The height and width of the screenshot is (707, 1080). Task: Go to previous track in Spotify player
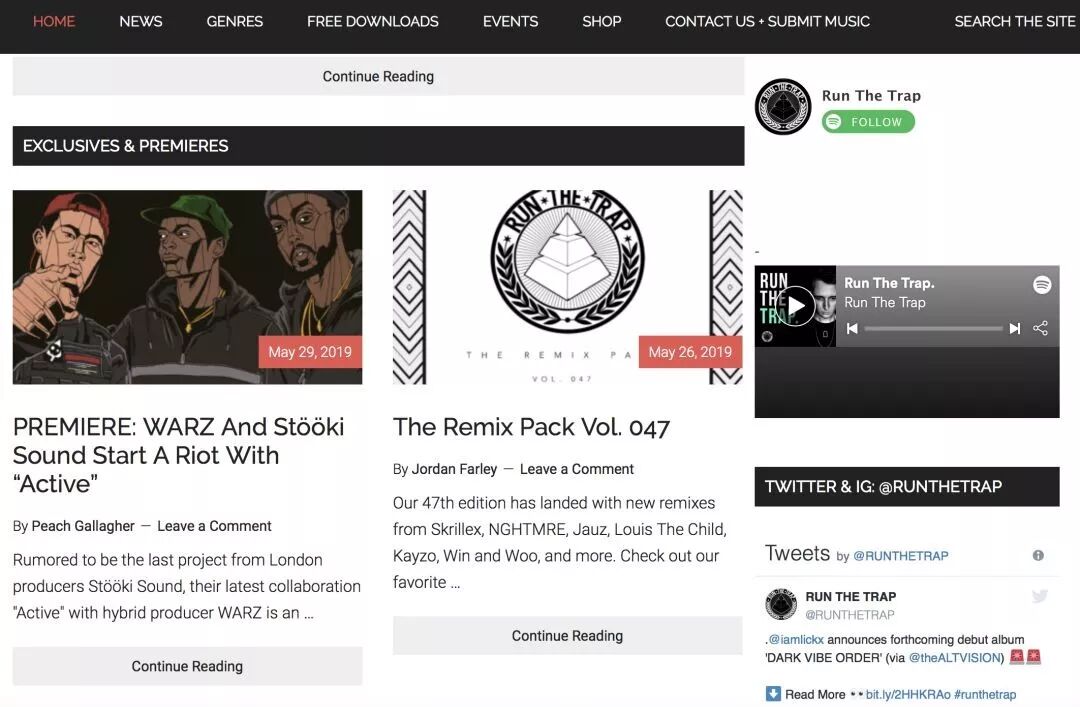(852, 329)
